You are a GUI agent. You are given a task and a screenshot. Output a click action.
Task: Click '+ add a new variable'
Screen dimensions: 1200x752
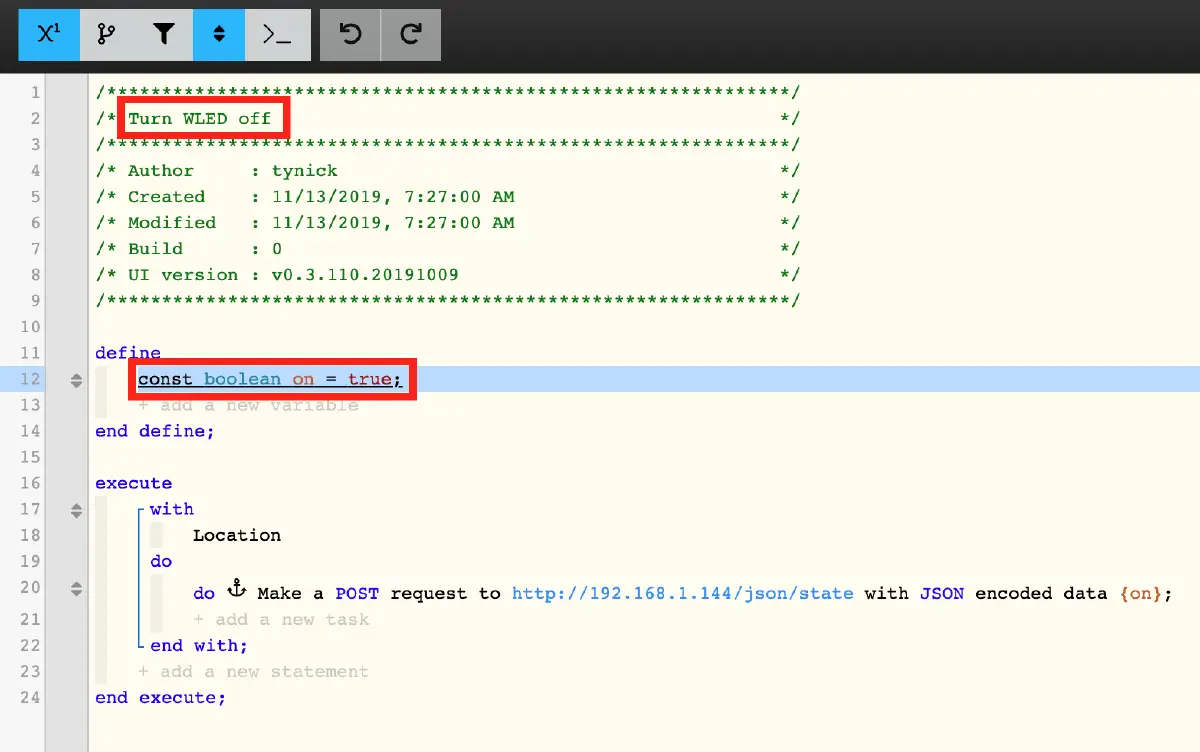pos(248,405)
